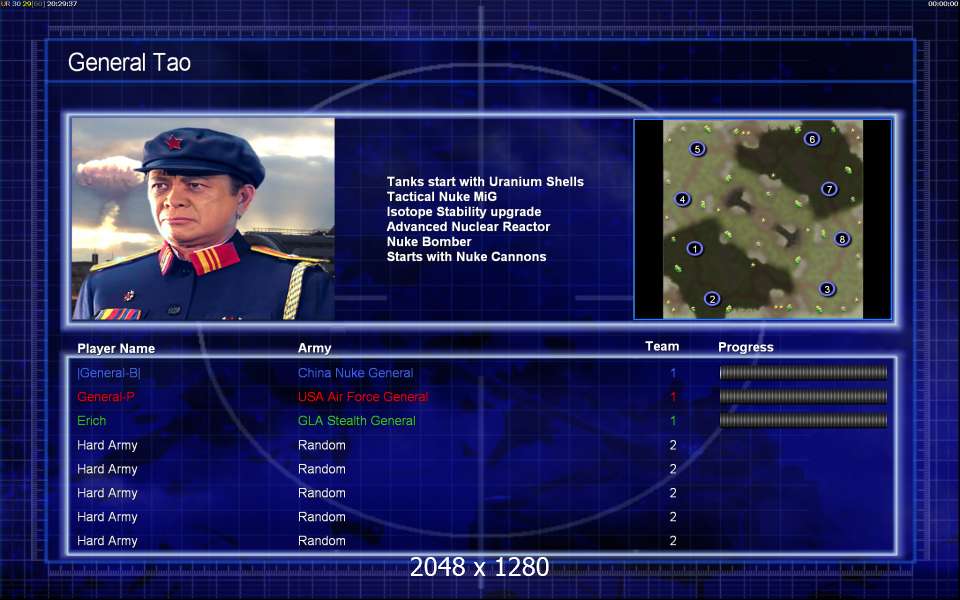Select player |General-B| in the list
The width and height of the screenshot is (960, 600).
click(x=108, y=373)
